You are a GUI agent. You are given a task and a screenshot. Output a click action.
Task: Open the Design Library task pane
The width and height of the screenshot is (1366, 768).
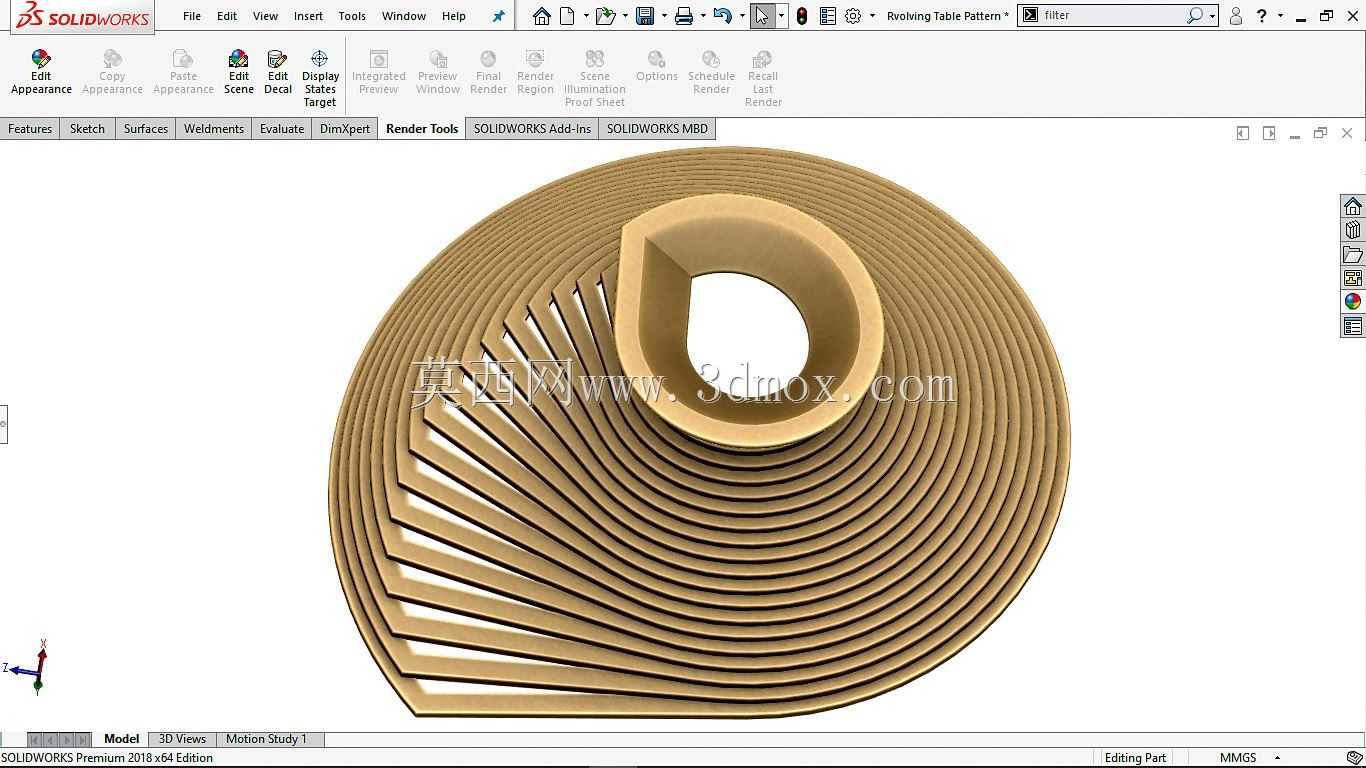[1353, 230]
